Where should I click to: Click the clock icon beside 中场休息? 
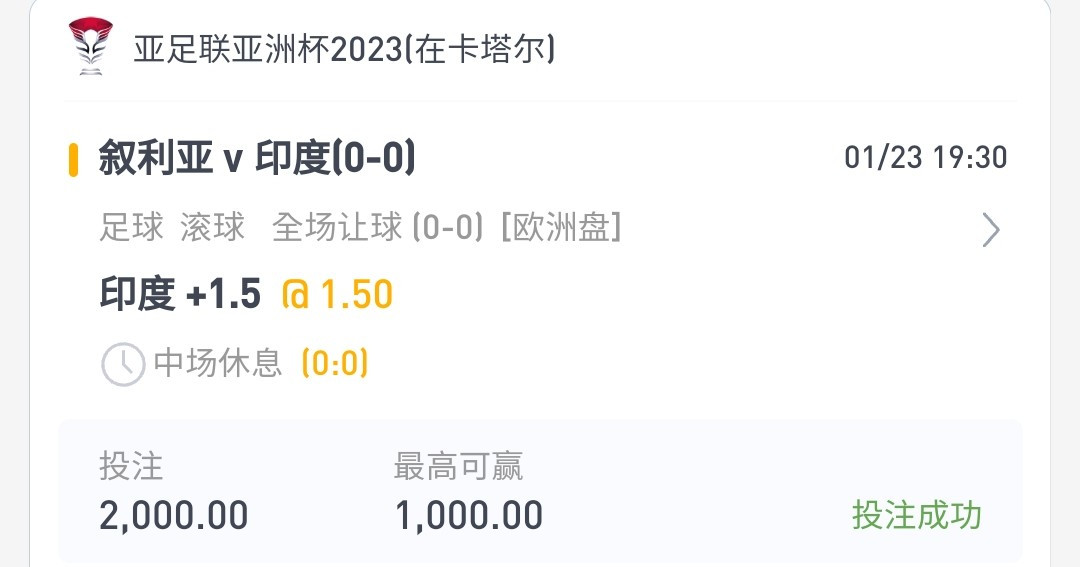123,364
